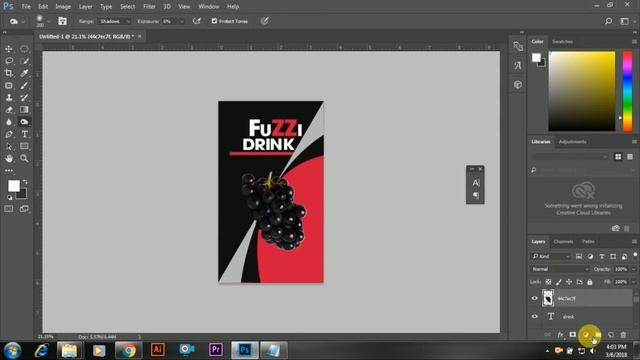Select the Elliptical Marquee tool
The image size is (640, 360).
[x=24, y=49]
